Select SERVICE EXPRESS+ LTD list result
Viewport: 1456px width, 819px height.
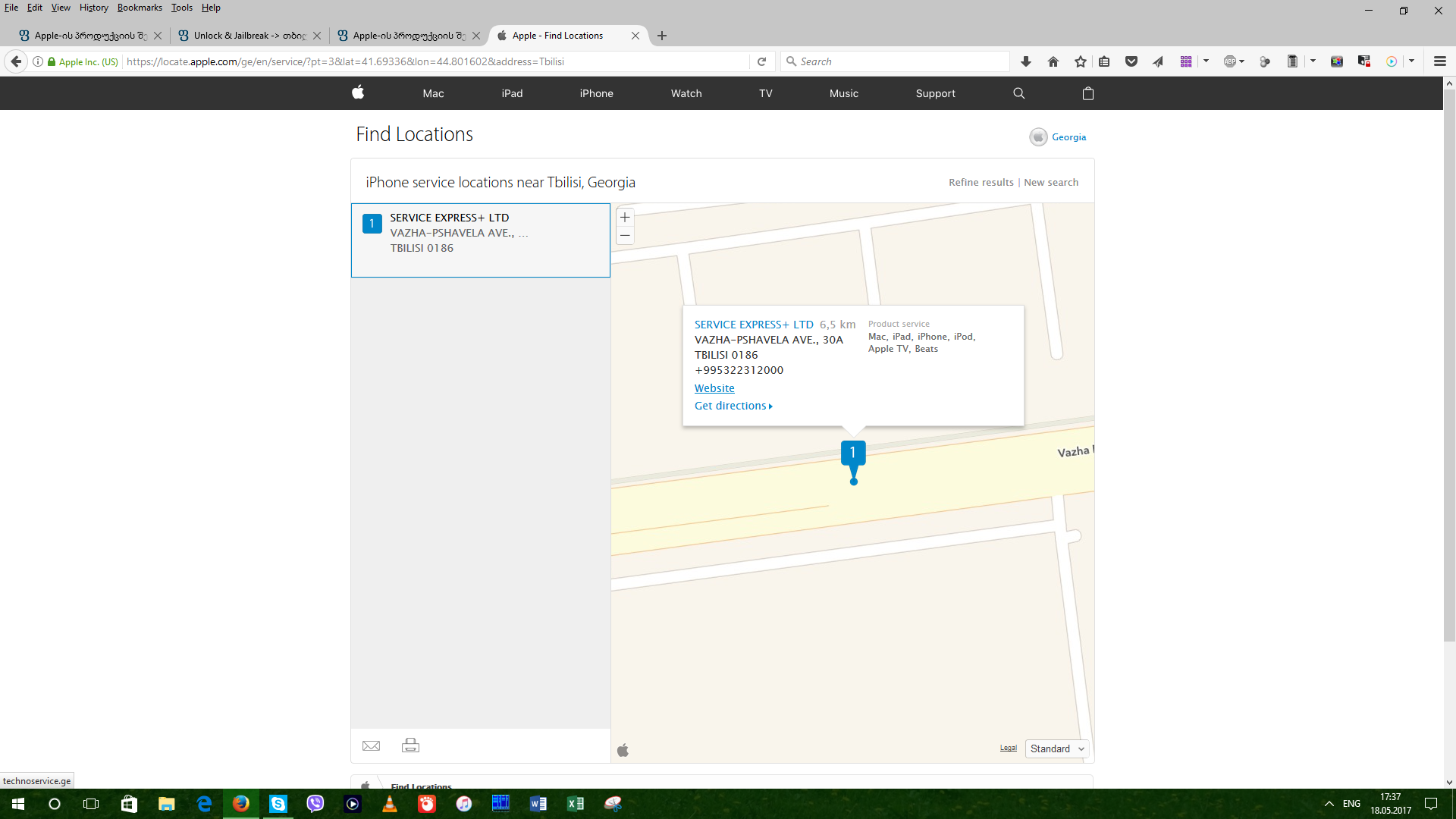pos(480,240)
